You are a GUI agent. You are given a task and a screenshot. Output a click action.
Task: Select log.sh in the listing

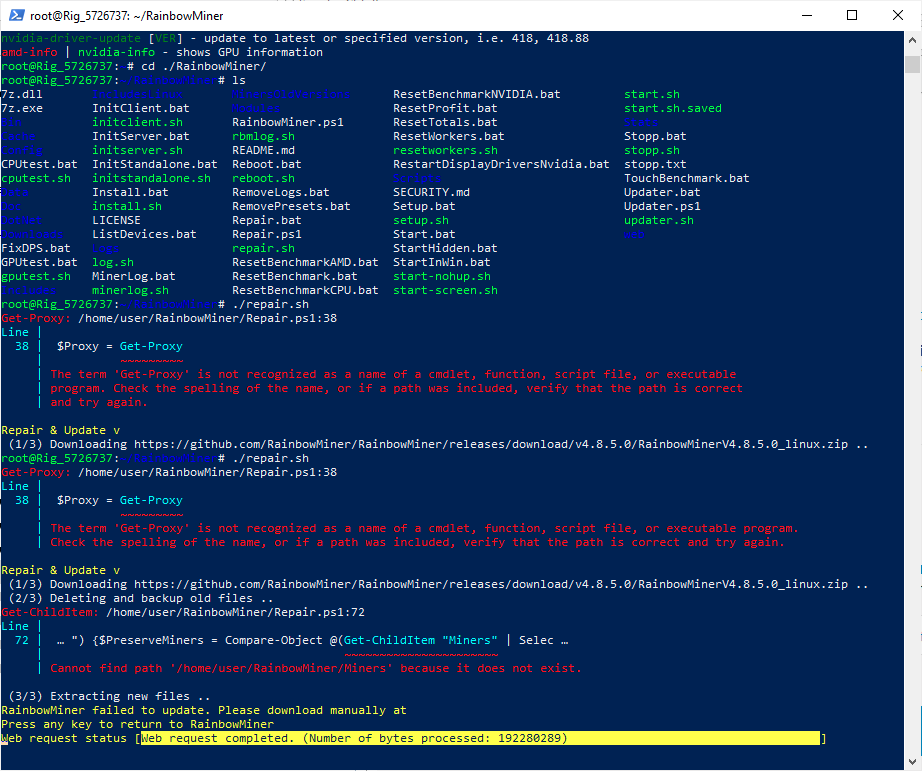coord(113,262)
